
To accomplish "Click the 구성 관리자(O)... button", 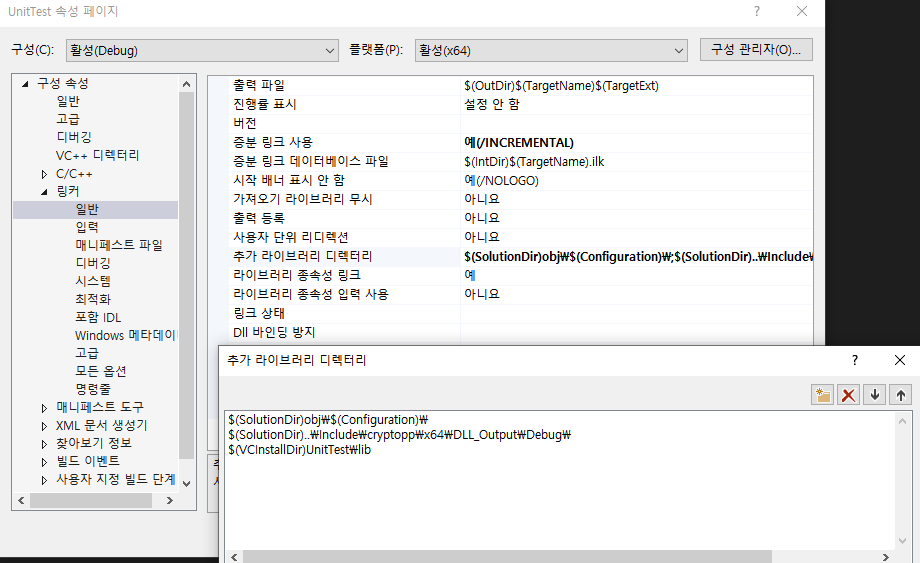I will point(756,50).
